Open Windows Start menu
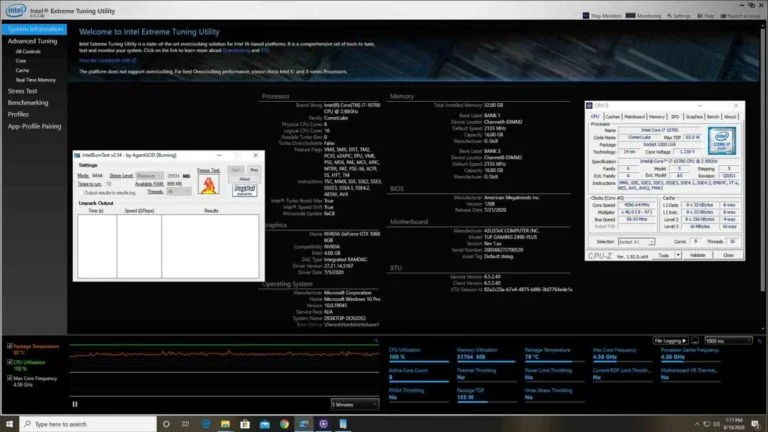The height and width of the screenshot is (432, 768). tap(9, 424)
